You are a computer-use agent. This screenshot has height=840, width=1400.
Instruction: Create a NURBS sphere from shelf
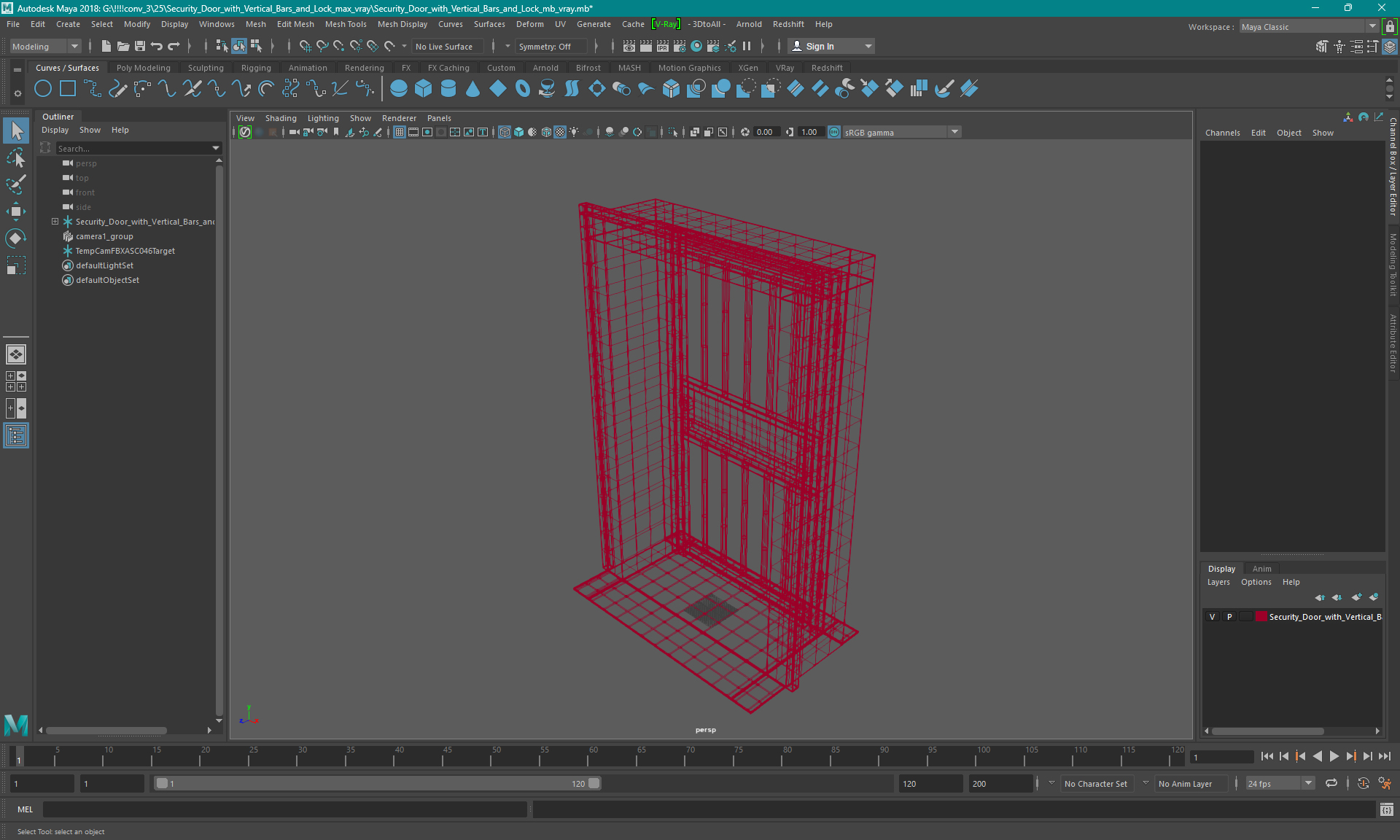pos(399,89)
